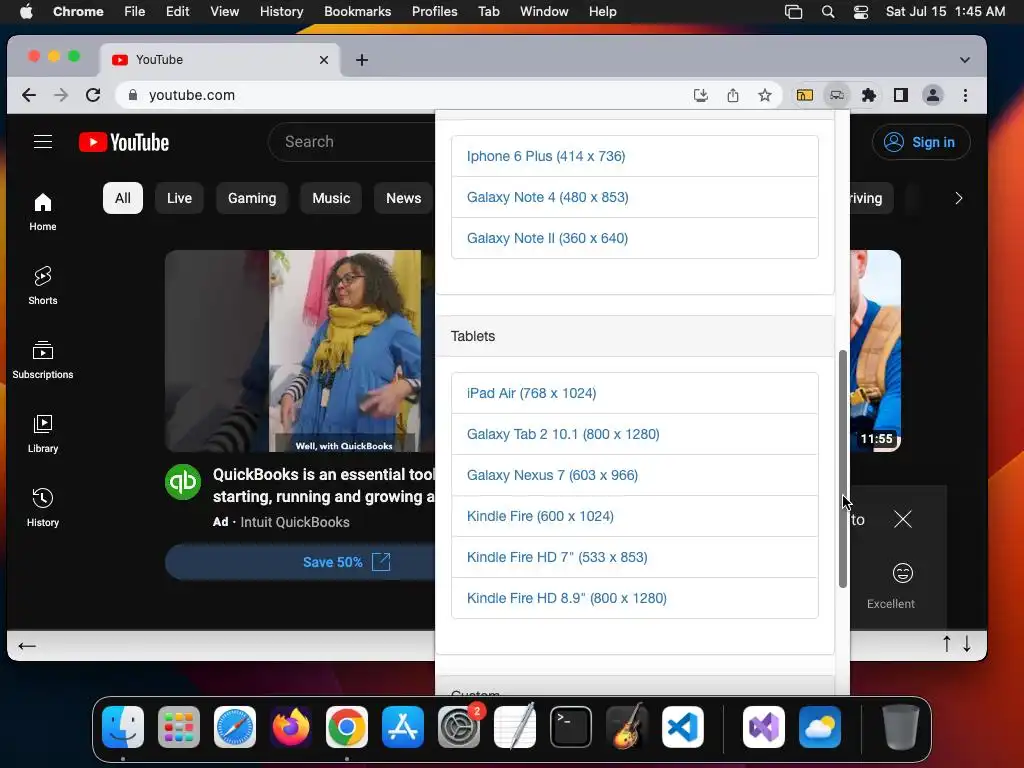Select the Excellent smiley rating
Image resolution: width=1024 pixels, height=768 pixels.
coord(903,573)
